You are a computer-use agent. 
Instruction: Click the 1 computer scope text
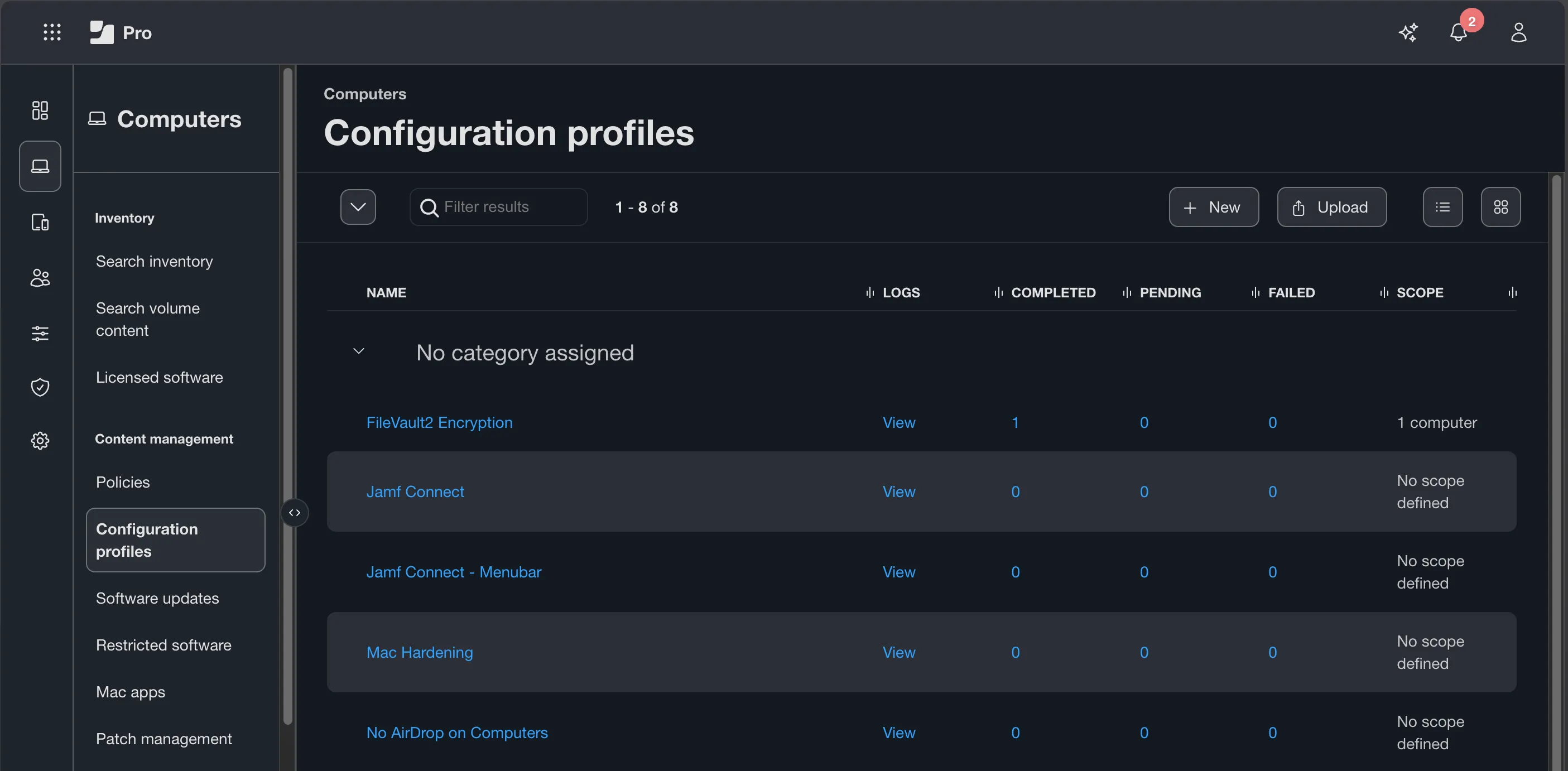(x=1436, y=422)
